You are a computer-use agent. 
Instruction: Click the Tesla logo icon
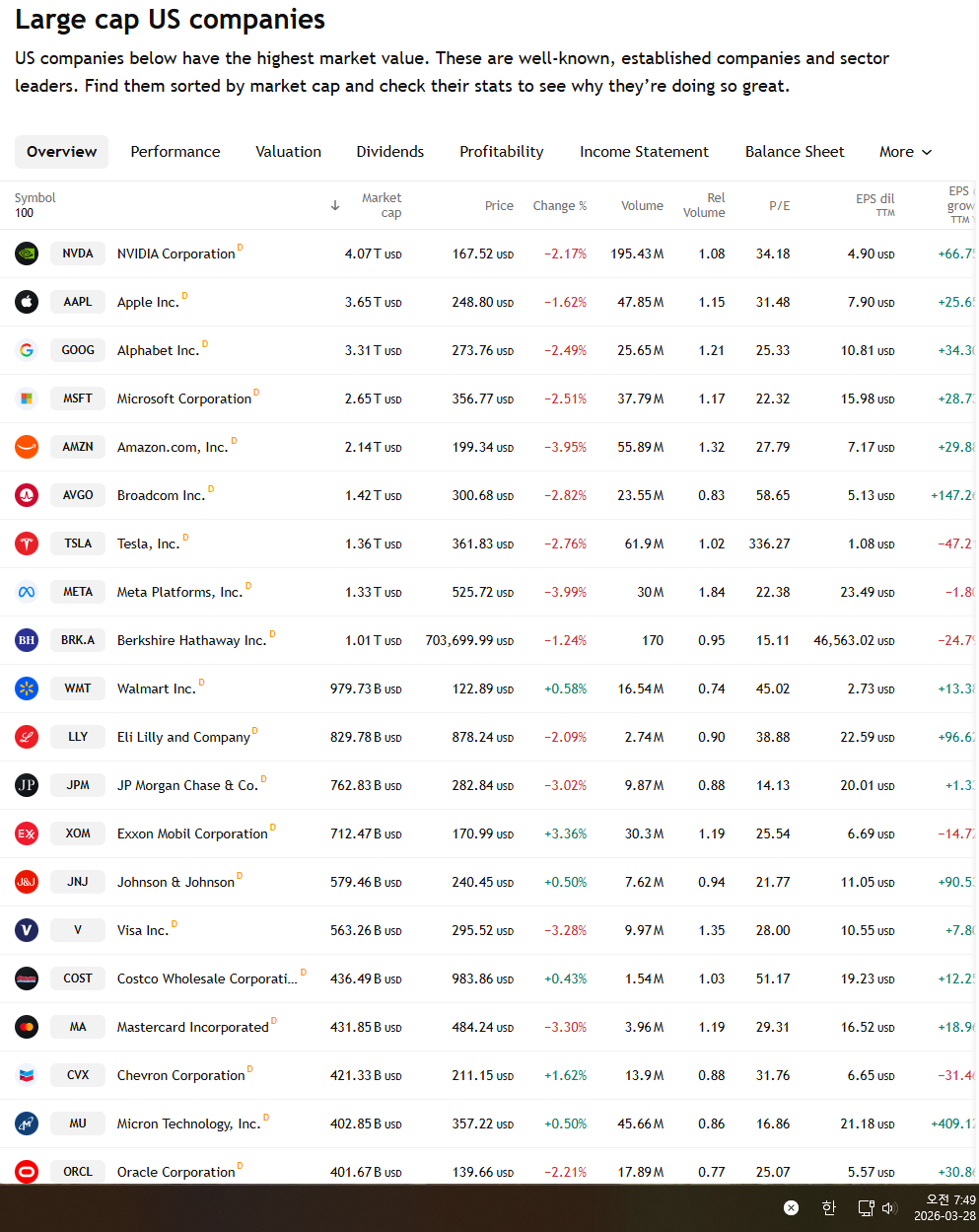[x=27, y=544]
